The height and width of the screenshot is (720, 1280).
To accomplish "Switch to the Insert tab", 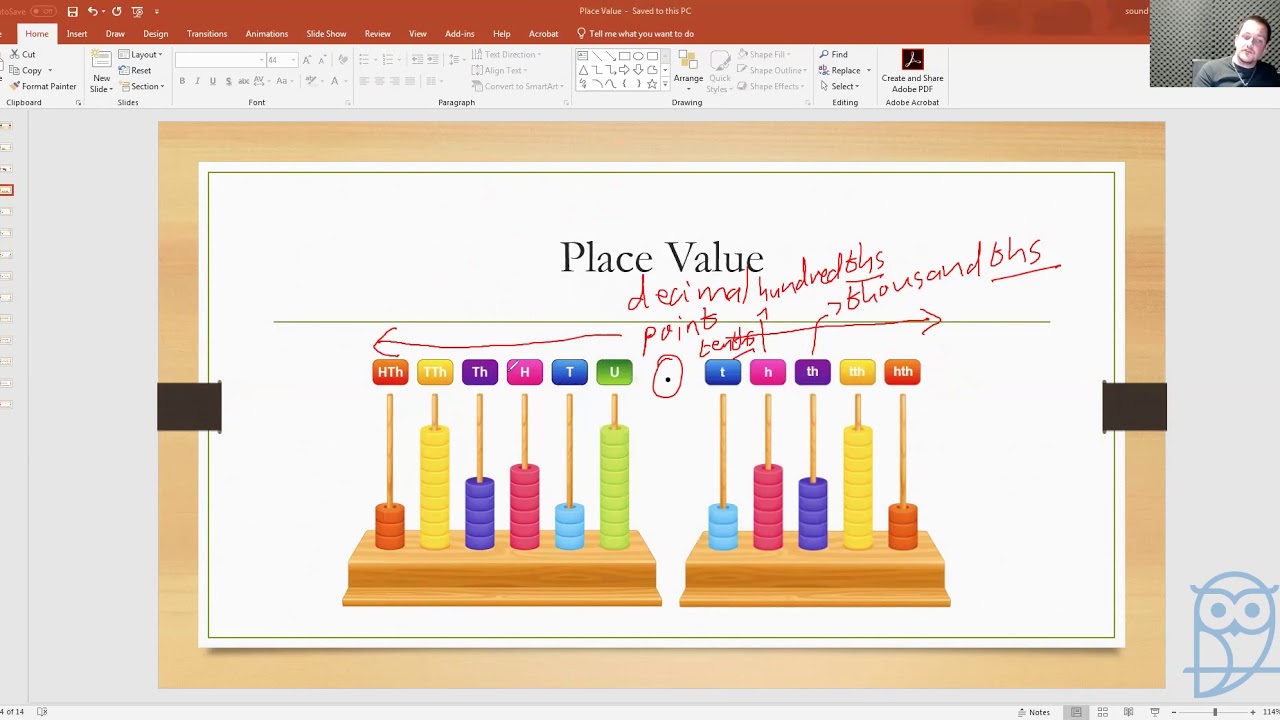I will [x=77, y=33].
